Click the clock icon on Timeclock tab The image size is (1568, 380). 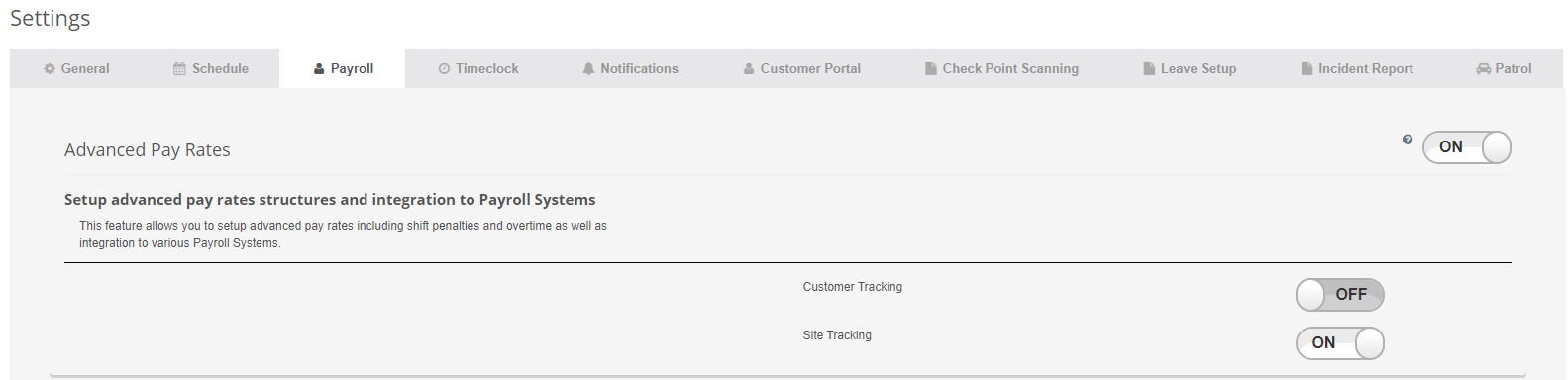coord(444,69)
